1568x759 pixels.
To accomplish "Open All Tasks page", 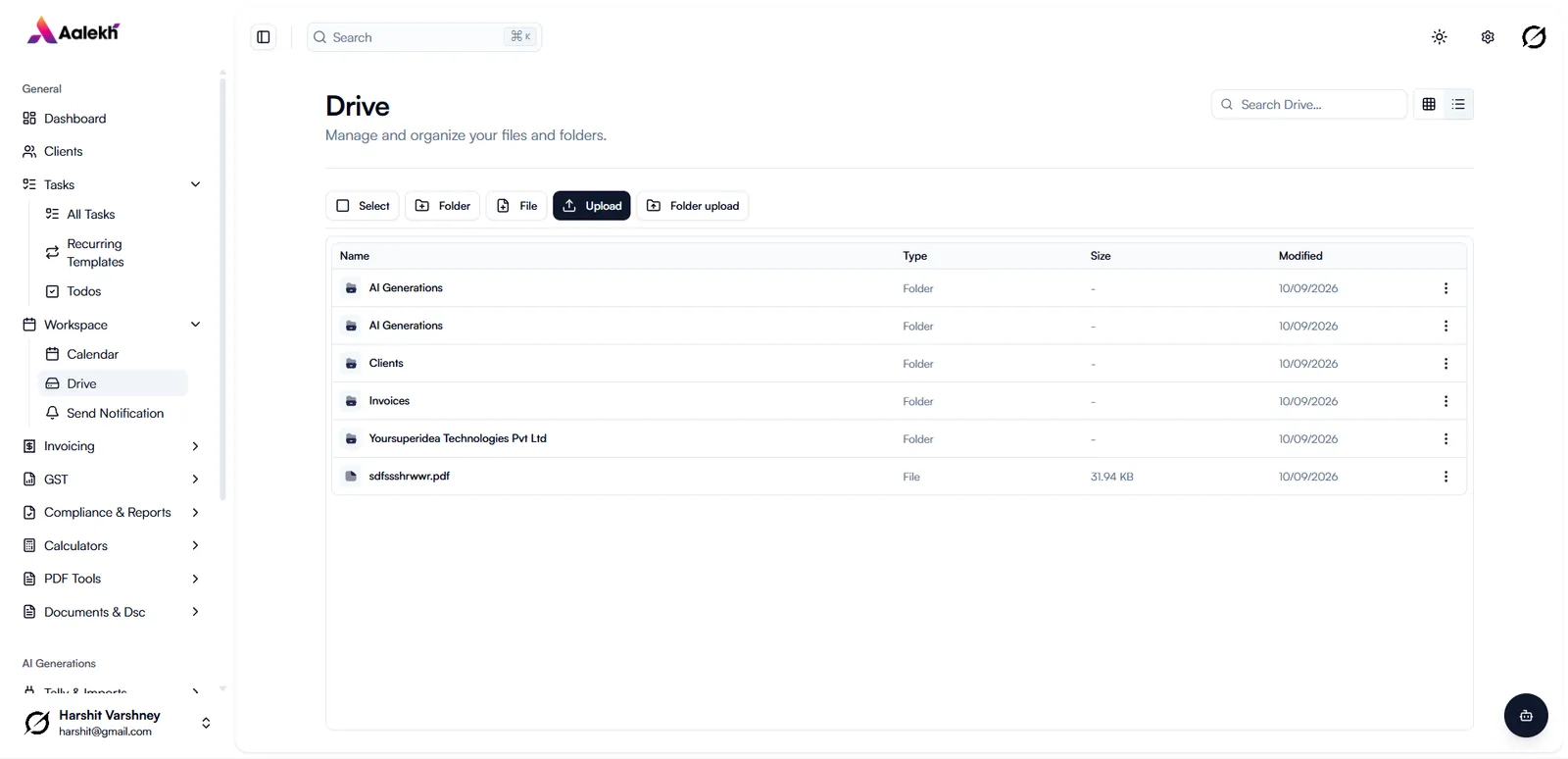I will (114, 215).
